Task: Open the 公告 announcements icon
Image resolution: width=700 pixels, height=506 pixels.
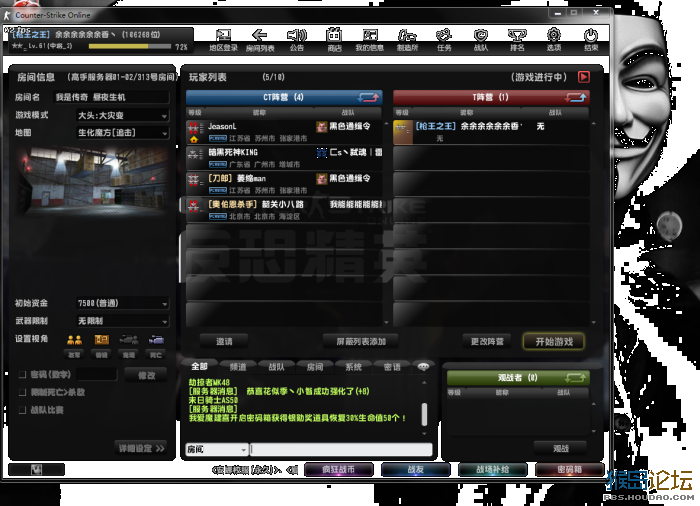Action: [297, 40]
